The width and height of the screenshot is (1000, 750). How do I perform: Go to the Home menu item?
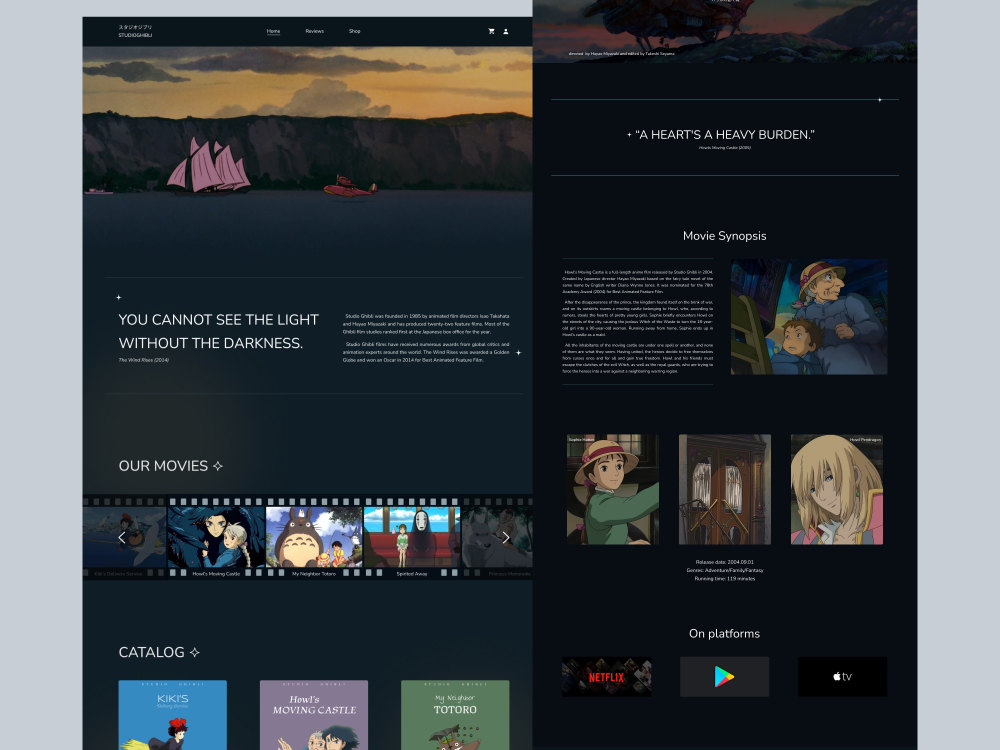coord(274,31)
